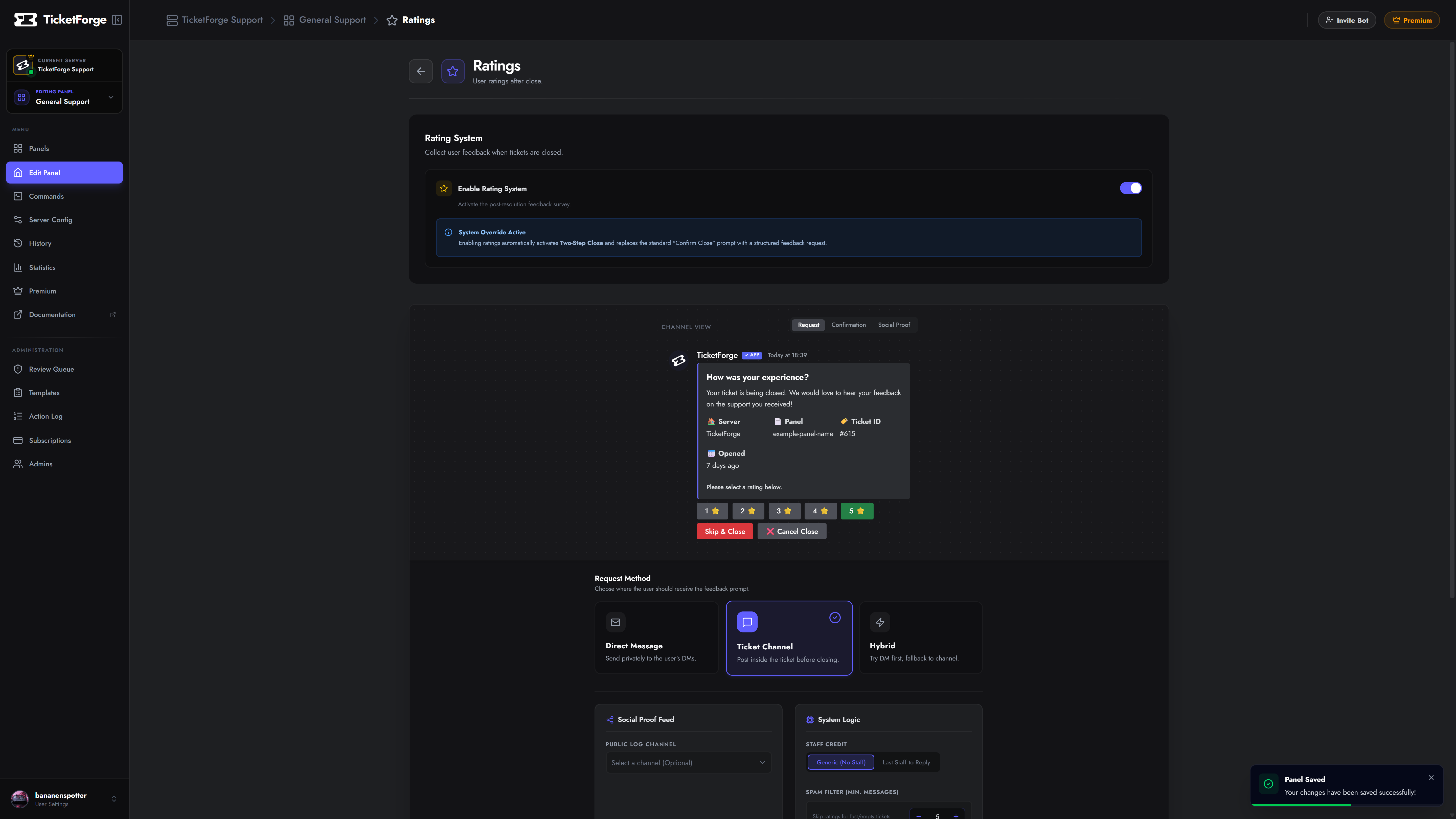Click the Admins people icon
The image size is (1456, 819).
click(x=18, y=464)
